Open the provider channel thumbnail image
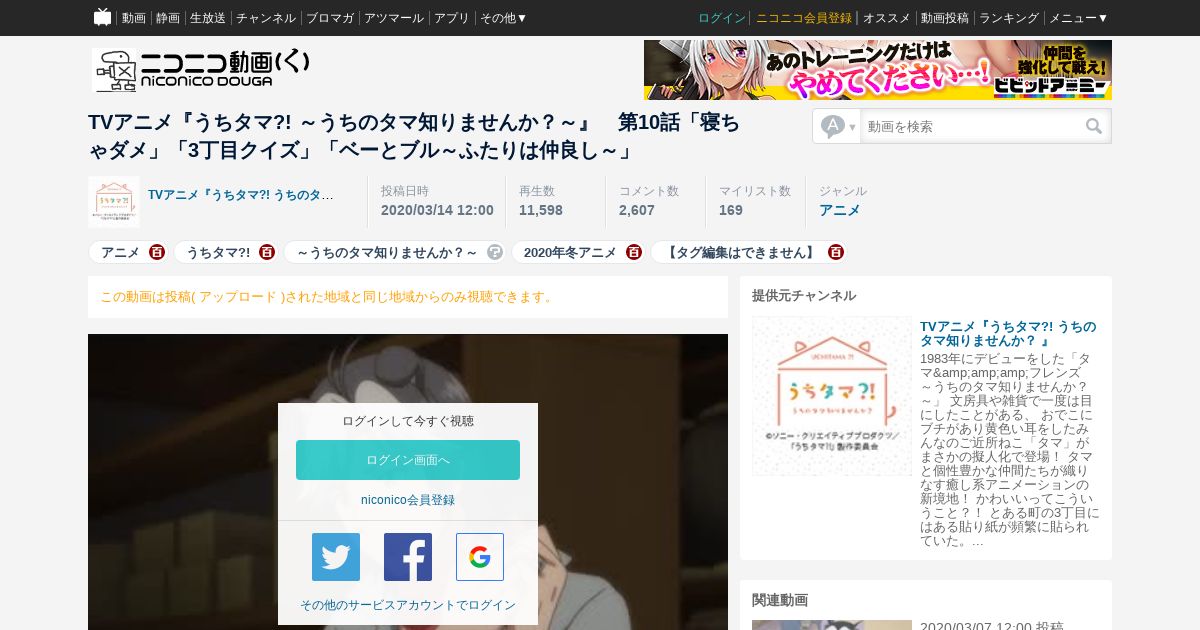1200x630 pixels. click(832, 396)
